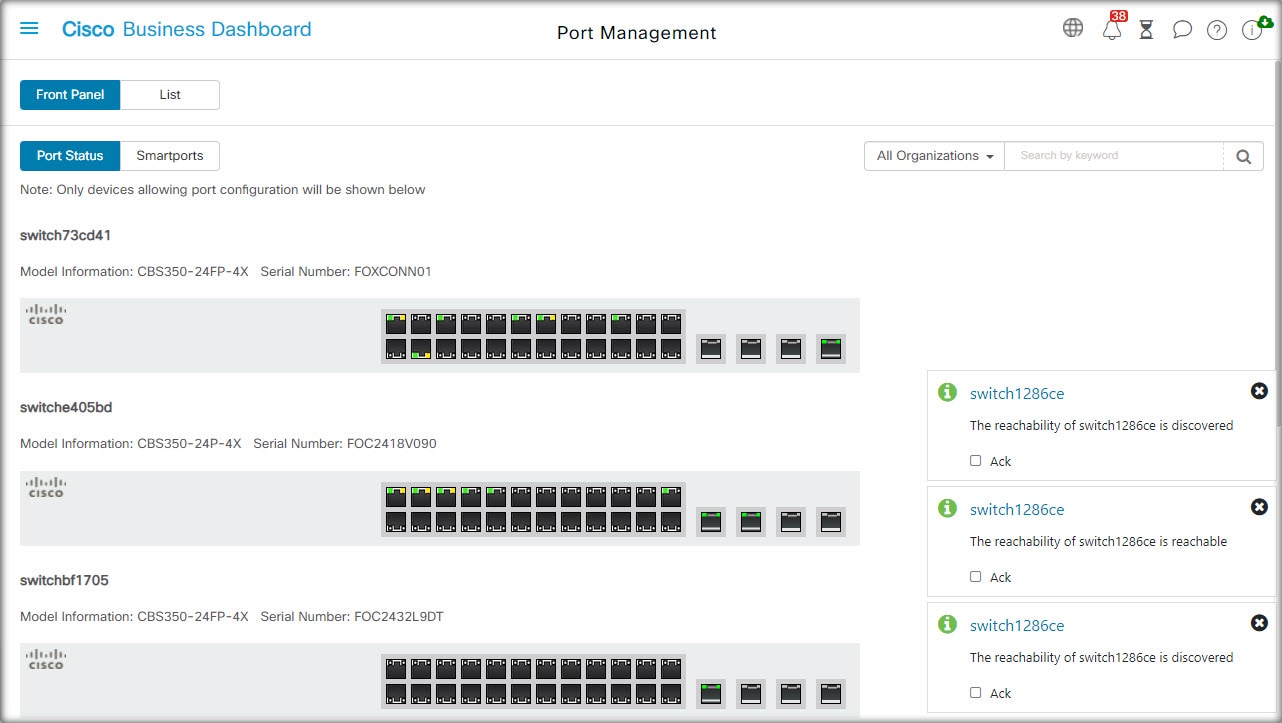This screenshot has height=723, width=1282.
Task: Open the All Organizations dropdown
Action: (x=934, y=156)
